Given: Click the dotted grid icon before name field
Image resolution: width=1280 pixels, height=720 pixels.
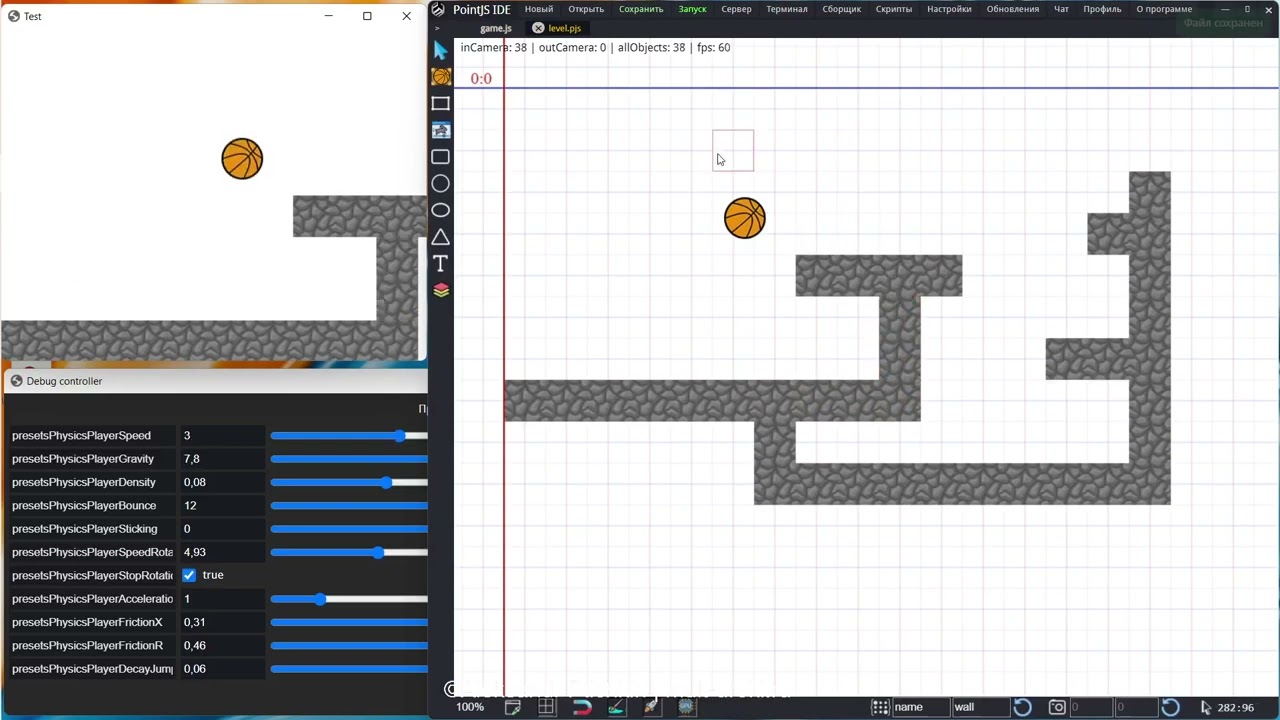Looking at the screenshot, I should click(880, 707).
